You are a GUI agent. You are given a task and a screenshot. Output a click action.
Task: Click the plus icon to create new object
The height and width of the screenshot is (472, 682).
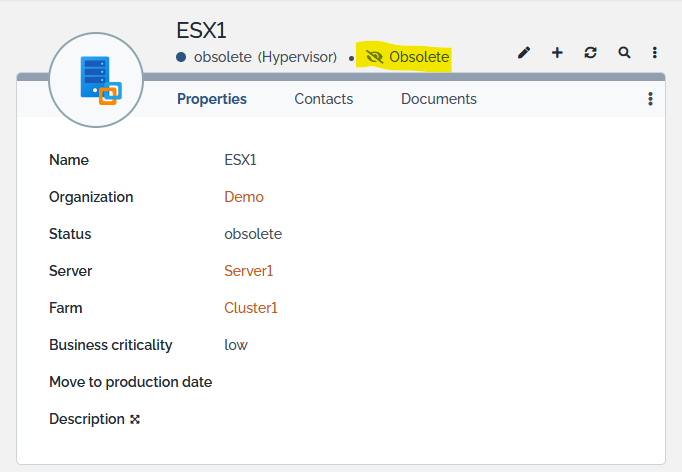pos(557,53)
